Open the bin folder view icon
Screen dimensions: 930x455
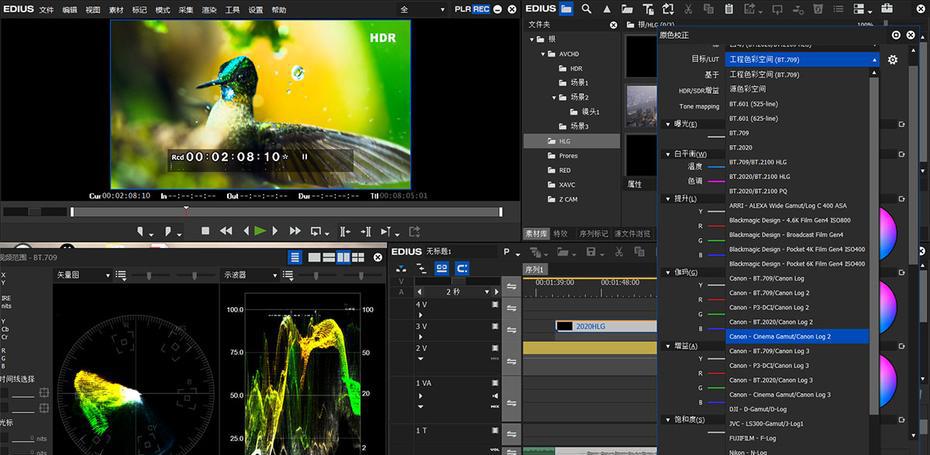(x=566, y=9)
